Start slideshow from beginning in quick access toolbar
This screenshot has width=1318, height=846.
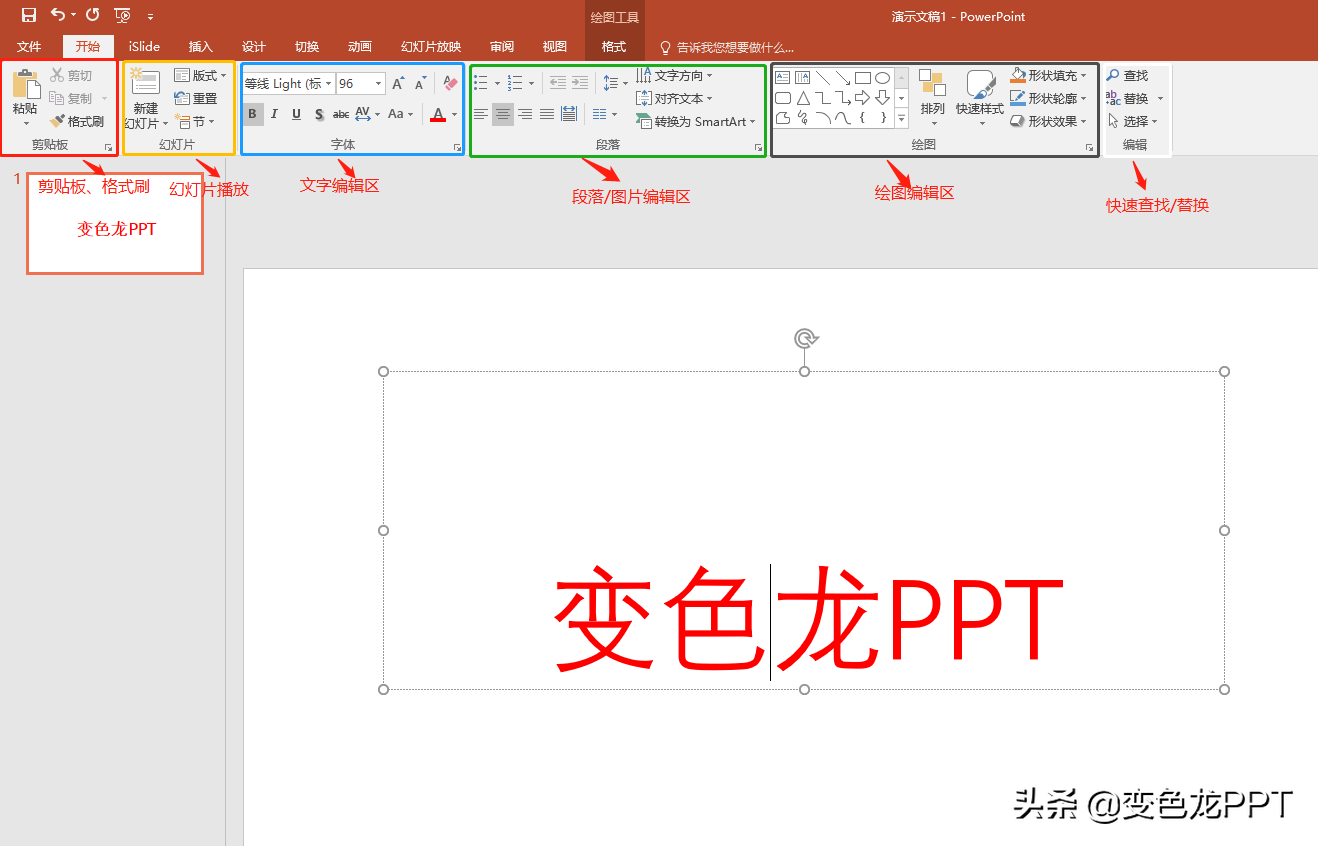123,15
